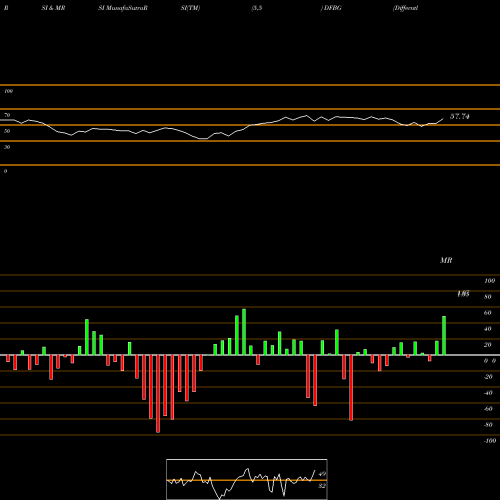500x500 pixels.
Task: Click the 'MR' panel title
Action: 446,260
